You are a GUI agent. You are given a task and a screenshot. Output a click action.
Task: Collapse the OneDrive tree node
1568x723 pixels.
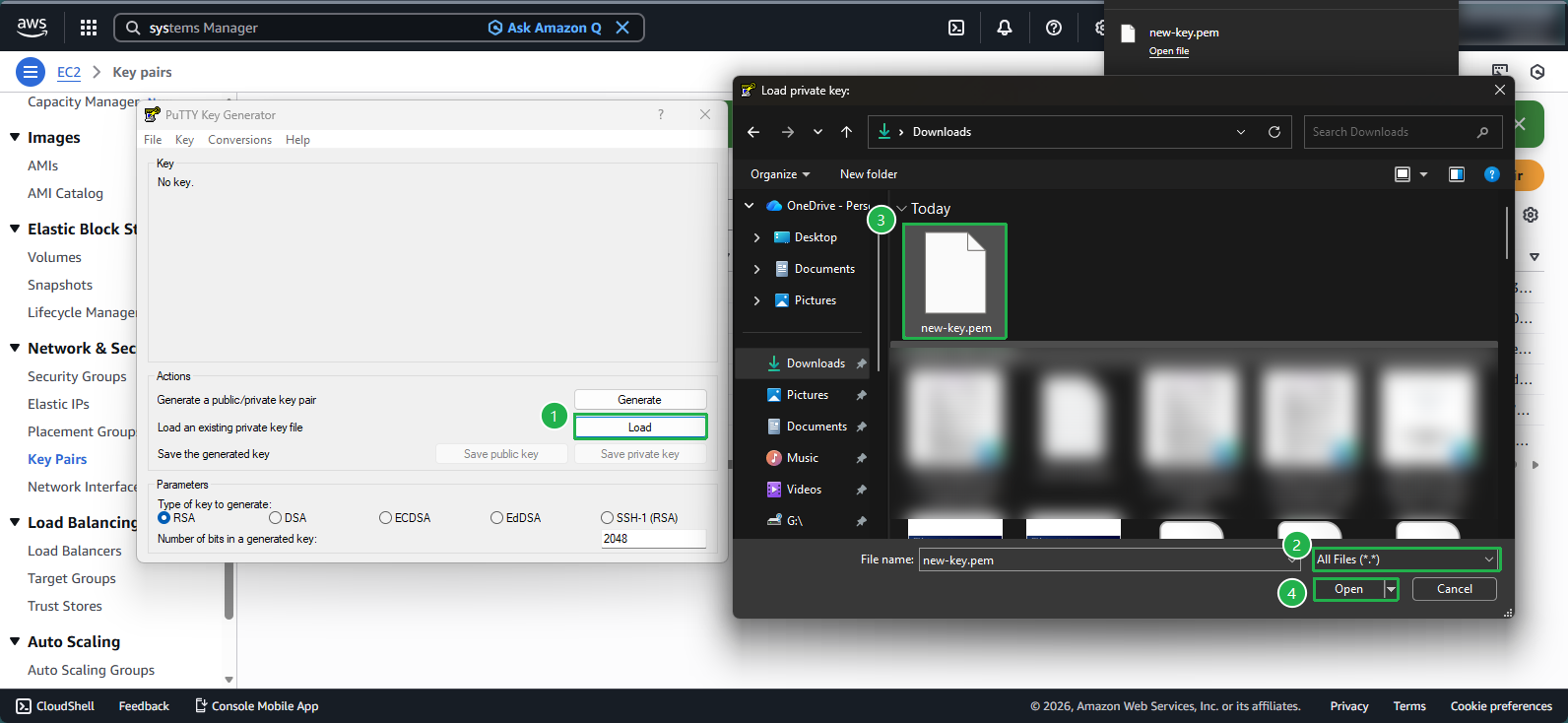click(x=750, y=206)
